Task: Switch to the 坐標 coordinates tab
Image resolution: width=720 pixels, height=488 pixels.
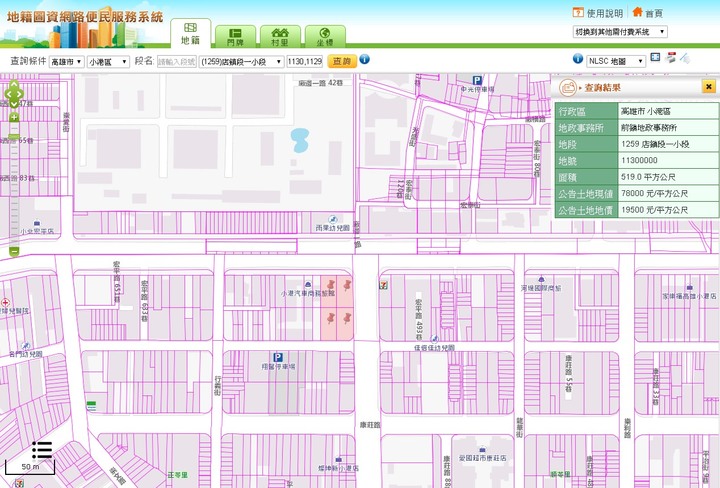Action: (325, 36)
